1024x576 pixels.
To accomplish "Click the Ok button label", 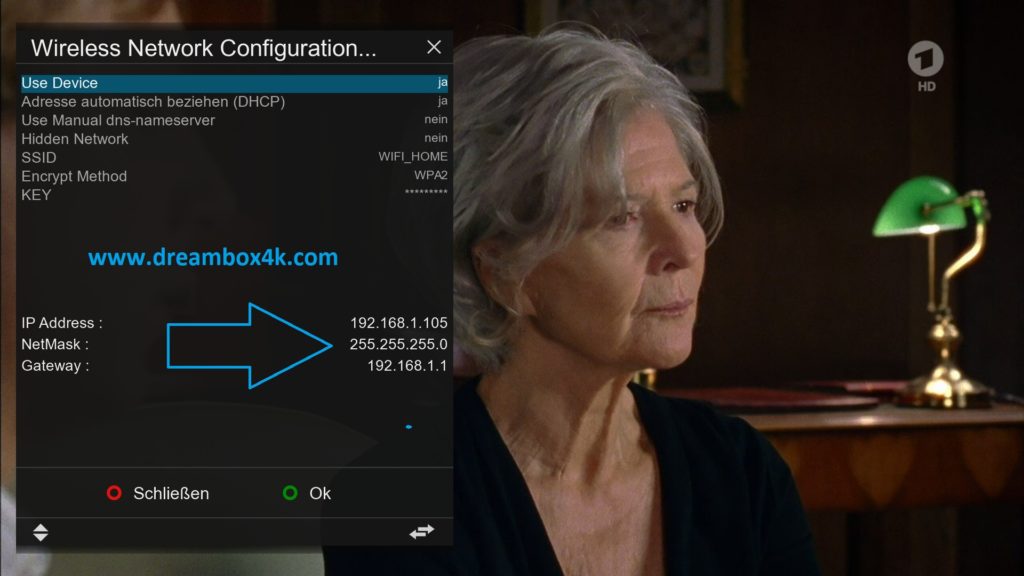I will point(320,493).
